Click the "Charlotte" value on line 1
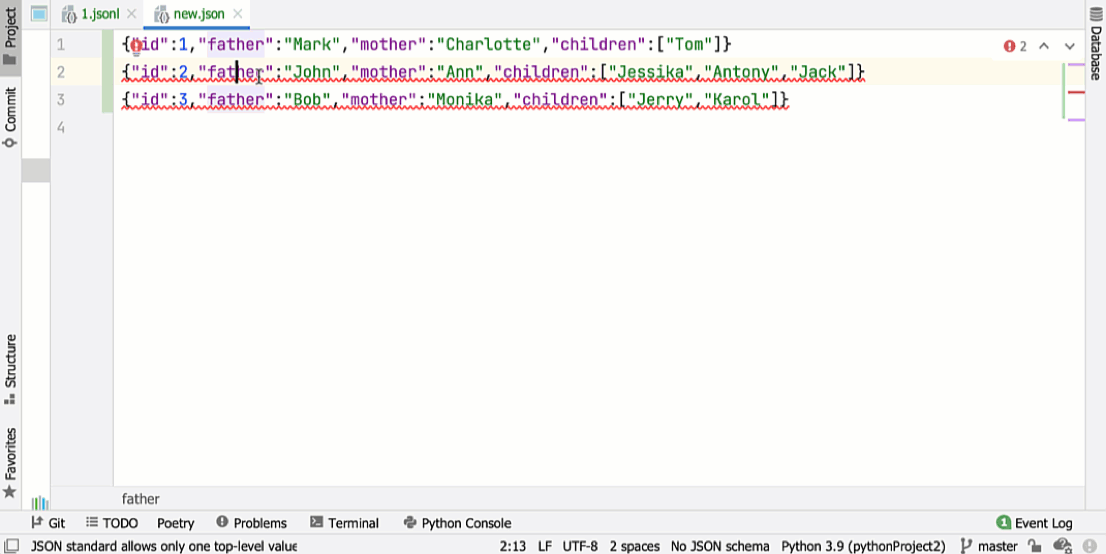The image size is (1106, 554). coord(489,44)
